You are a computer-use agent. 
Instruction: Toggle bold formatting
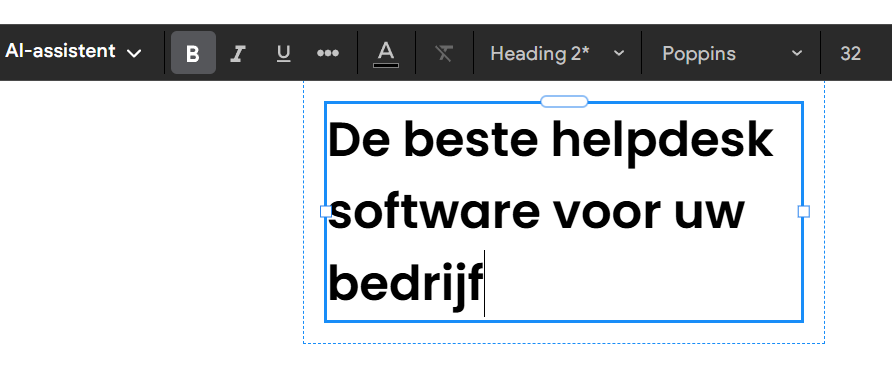193,53
